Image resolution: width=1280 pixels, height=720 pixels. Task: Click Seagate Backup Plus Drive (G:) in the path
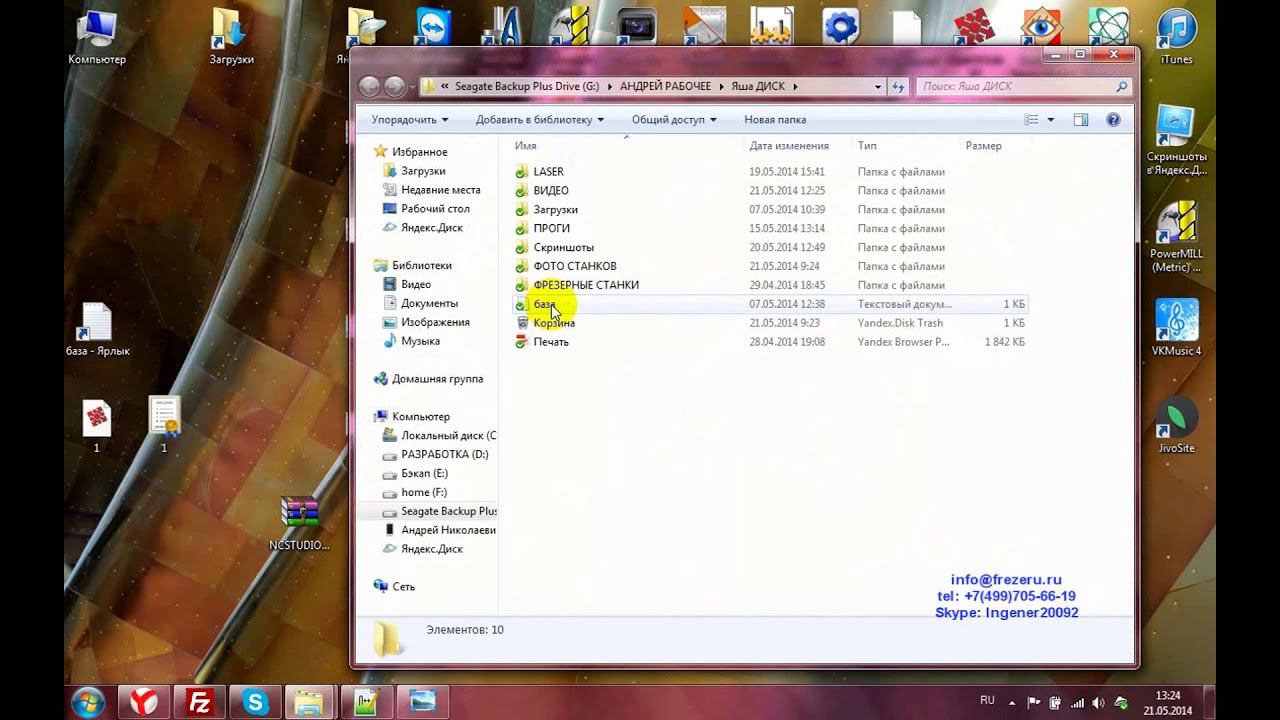(527, 87)
